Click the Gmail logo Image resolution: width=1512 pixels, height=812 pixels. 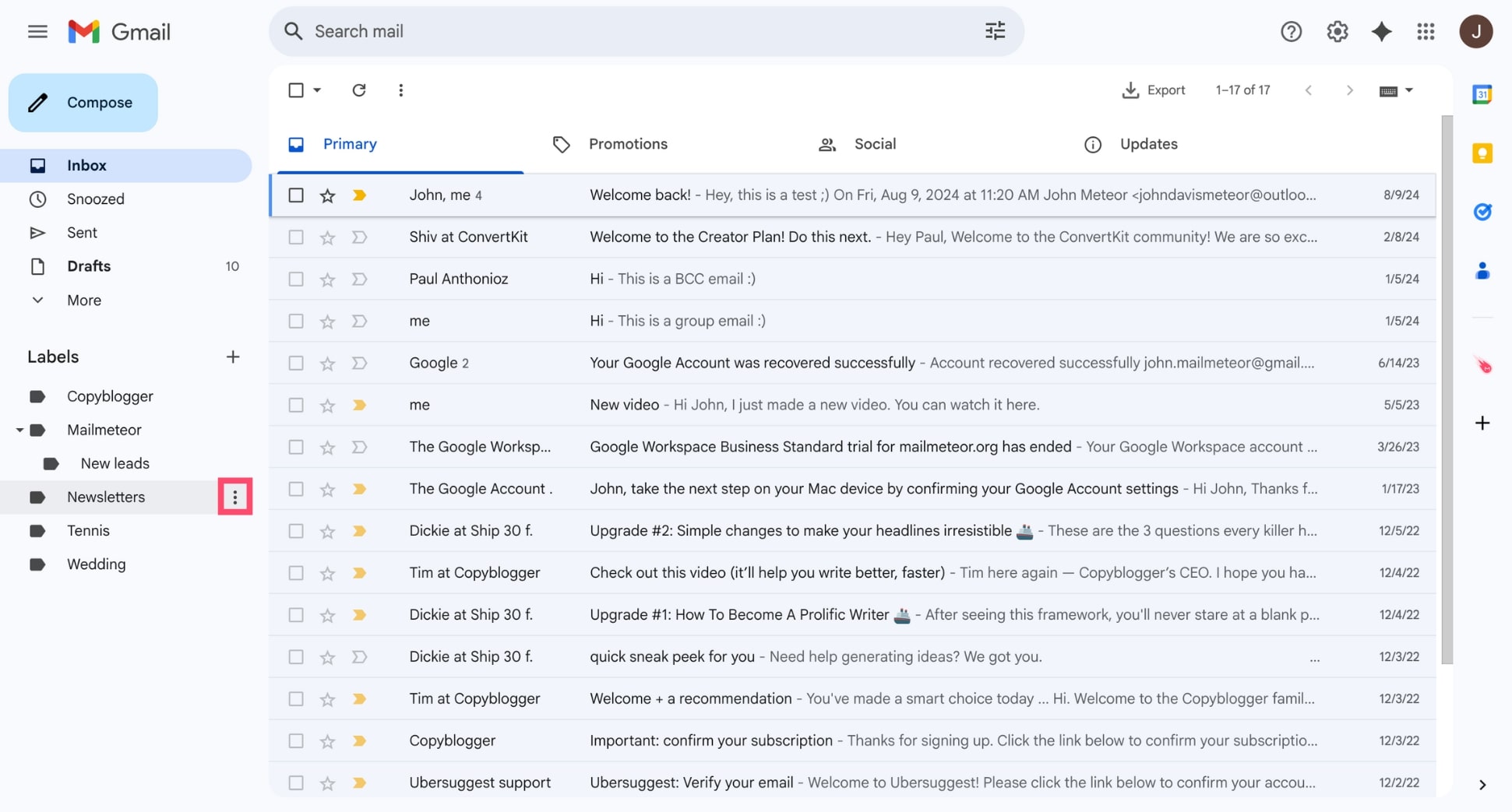click(x=119, y=31)
